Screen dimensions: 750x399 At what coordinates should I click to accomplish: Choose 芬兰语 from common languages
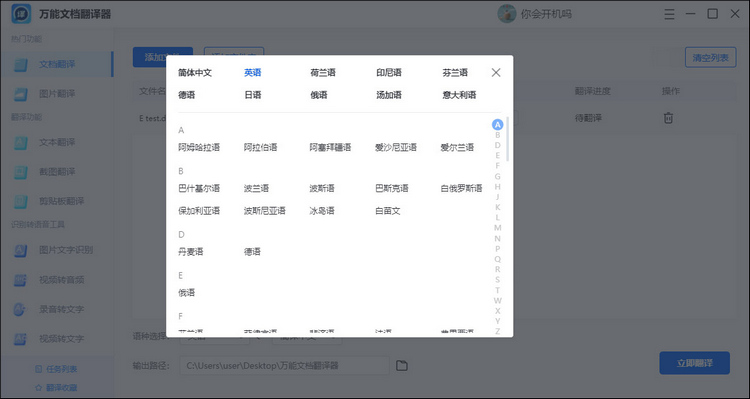tap(455, 73)
